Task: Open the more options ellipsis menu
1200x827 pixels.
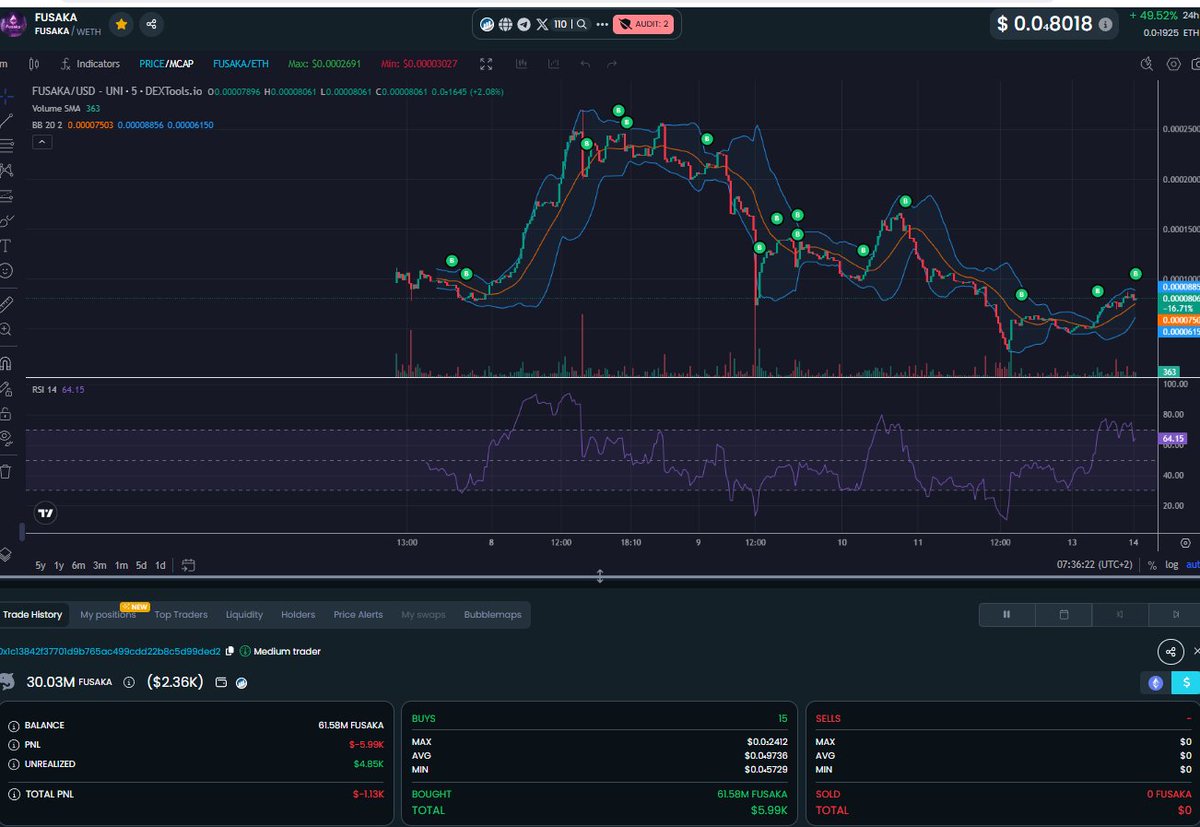Action: tap(602, 24)
